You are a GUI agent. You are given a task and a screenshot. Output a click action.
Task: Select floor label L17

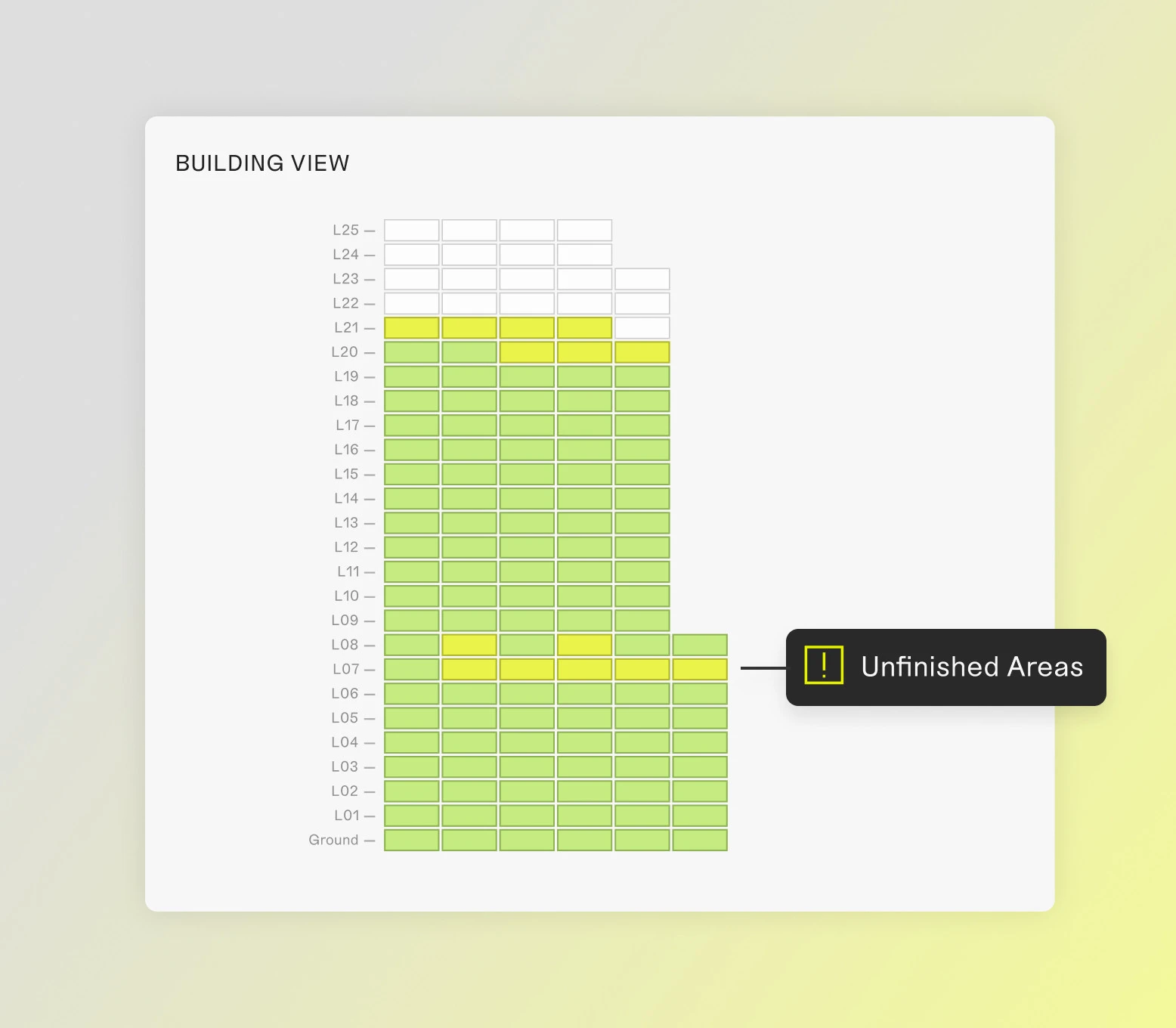[x=348, y=425]
